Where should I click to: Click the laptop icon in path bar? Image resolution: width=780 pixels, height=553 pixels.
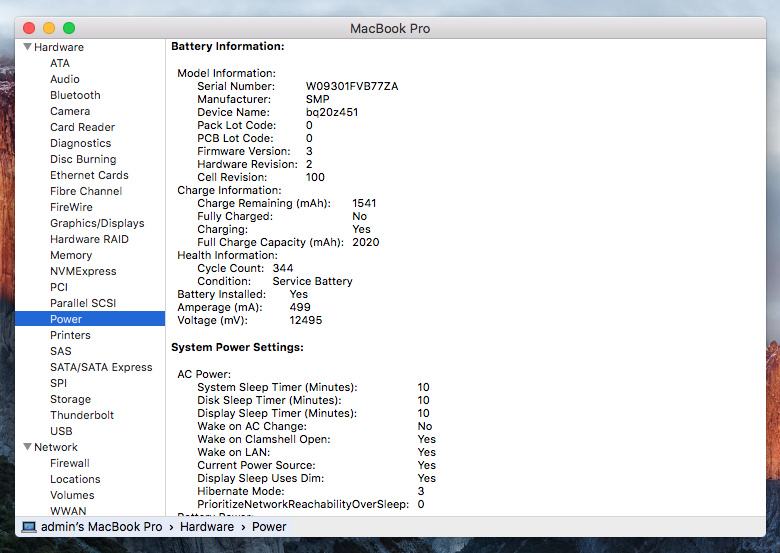29,527
